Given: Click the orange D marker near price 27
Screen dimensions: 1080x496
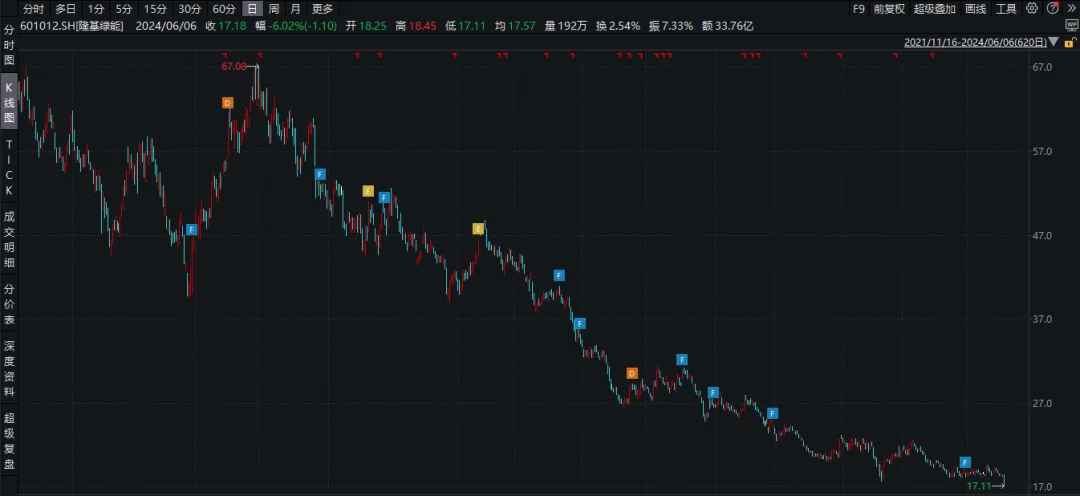Looking at the screenshot, I should tap(631, 373).
